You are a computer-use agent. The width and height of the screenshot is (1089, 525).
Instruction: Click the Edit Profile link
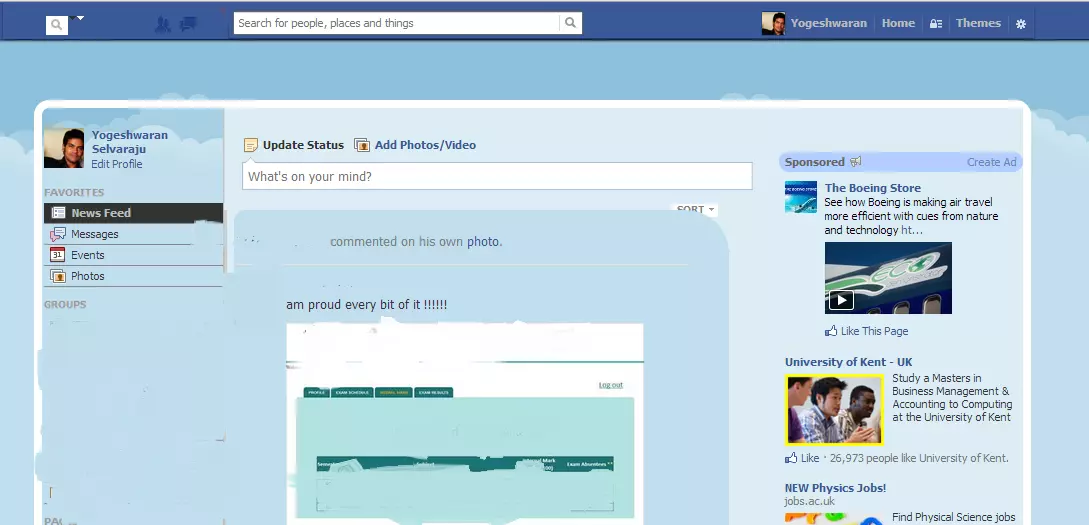pos(117,164)
